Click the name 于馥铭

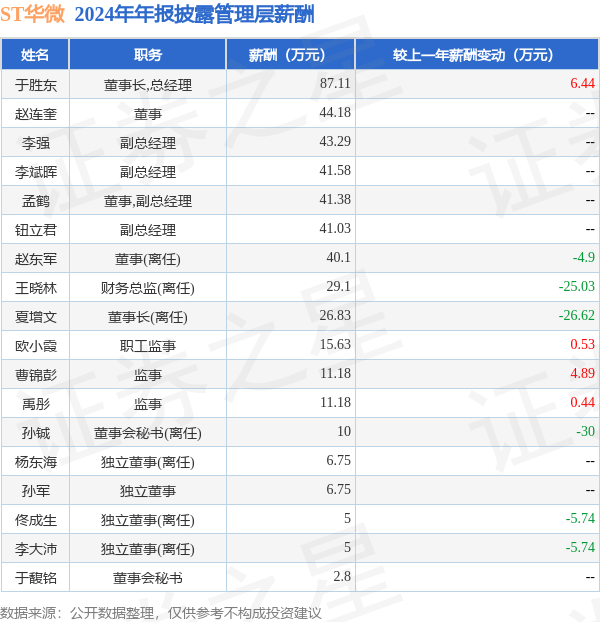click(36, 578)
